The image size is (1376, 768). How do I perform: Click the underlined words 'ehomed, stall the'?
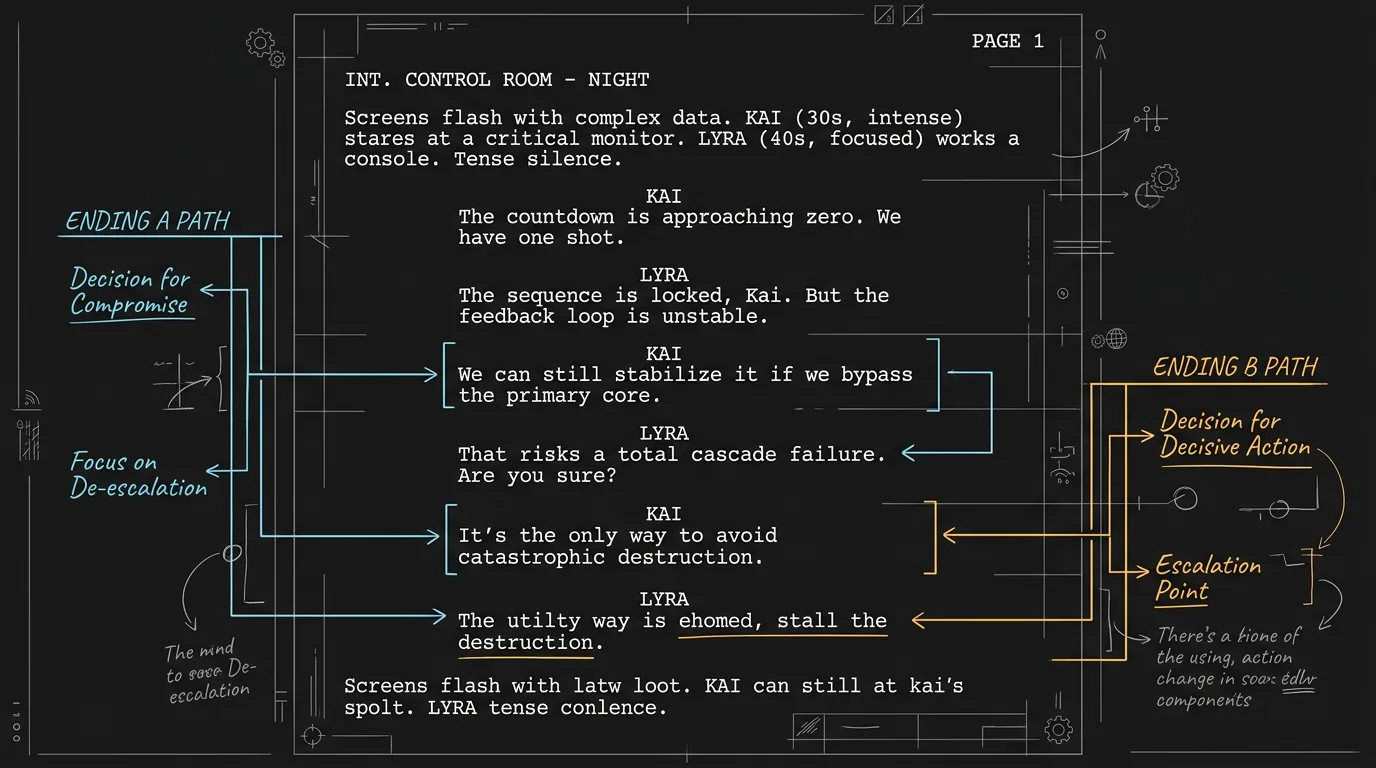pyautogui.click(x=783, y=621)
